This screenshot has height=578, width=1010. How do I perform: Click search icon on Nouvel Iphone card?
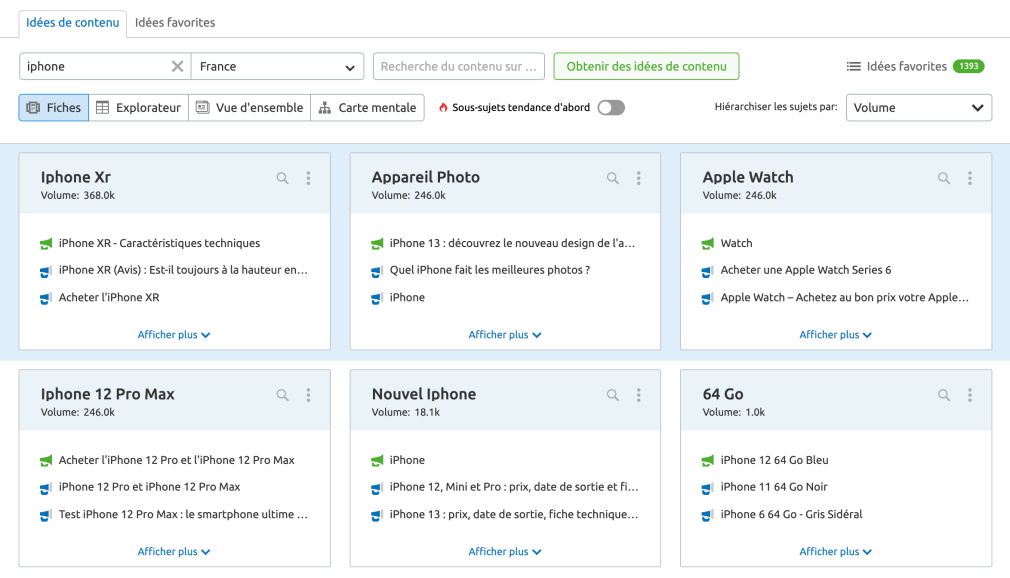tap(613, 395)
